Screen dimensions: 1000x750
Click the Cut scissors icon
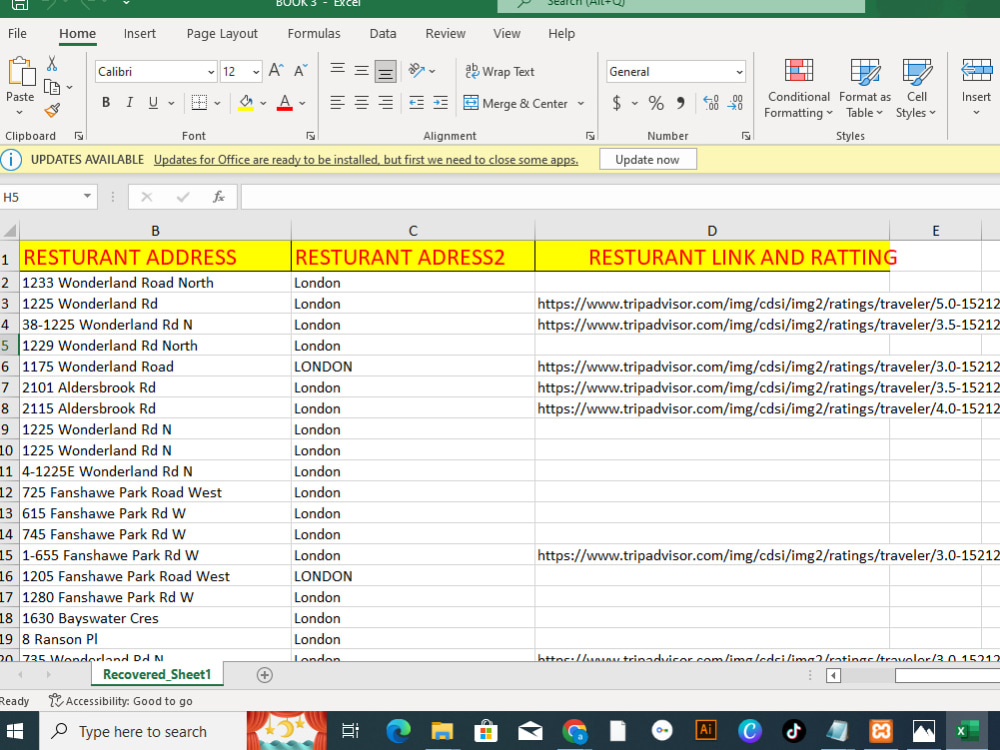[52, 63]
